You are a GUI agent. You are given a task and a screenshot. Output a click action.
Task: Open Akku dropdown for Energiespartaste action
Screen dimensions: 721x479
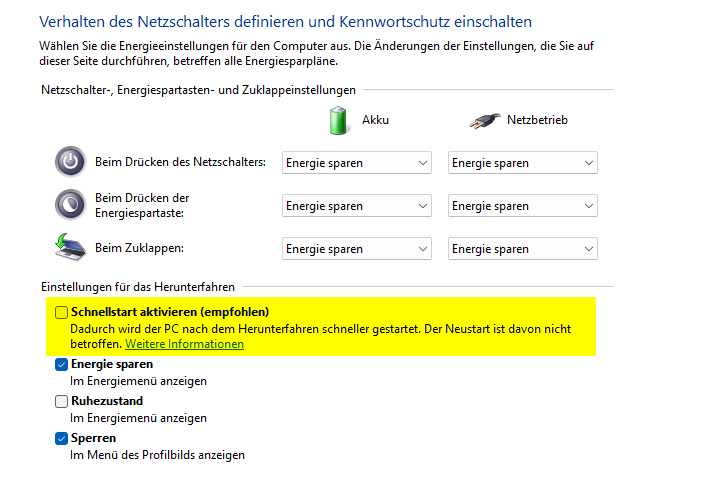coord(356,206)
